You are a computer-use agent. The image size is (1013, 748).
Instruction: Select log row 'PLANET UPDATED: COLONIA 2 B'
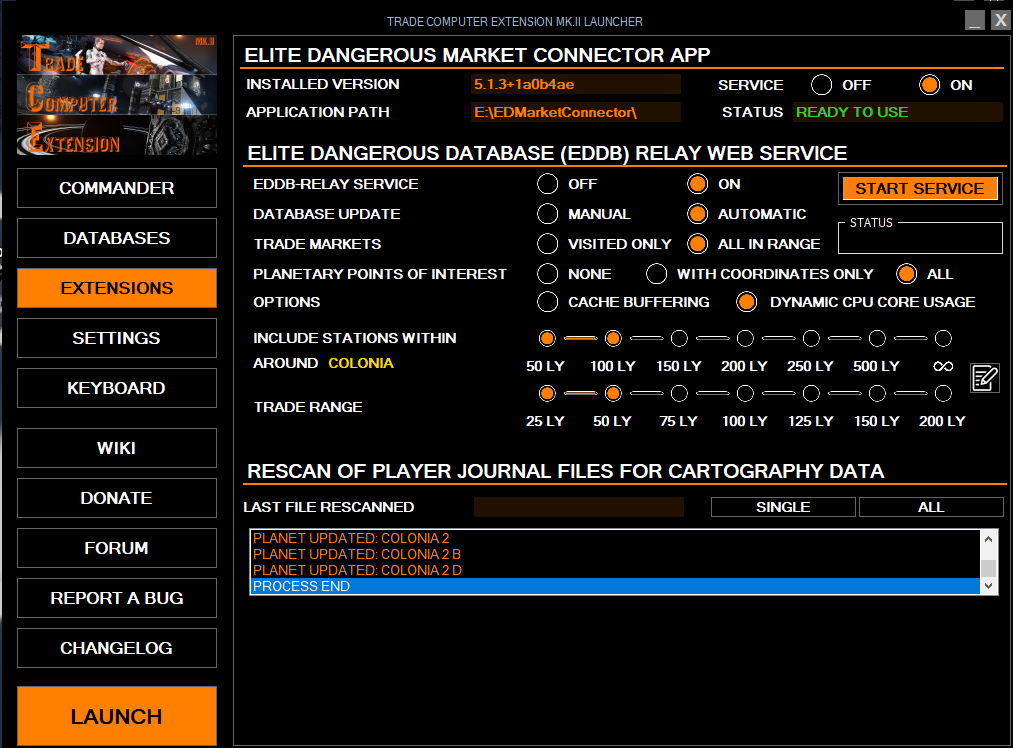(x=615, y=554)
